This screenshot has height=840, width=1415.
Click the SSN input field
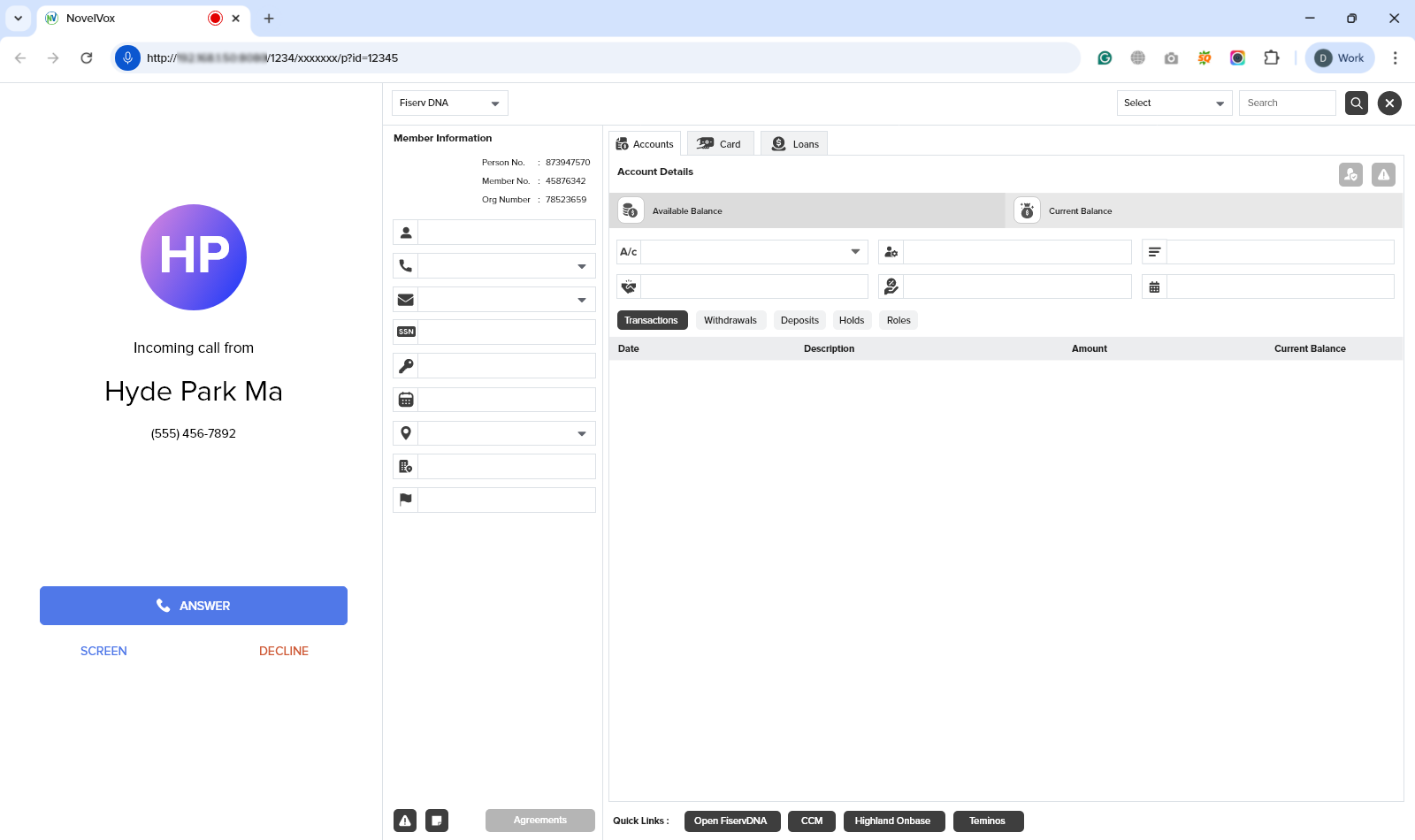pos(507,332)
